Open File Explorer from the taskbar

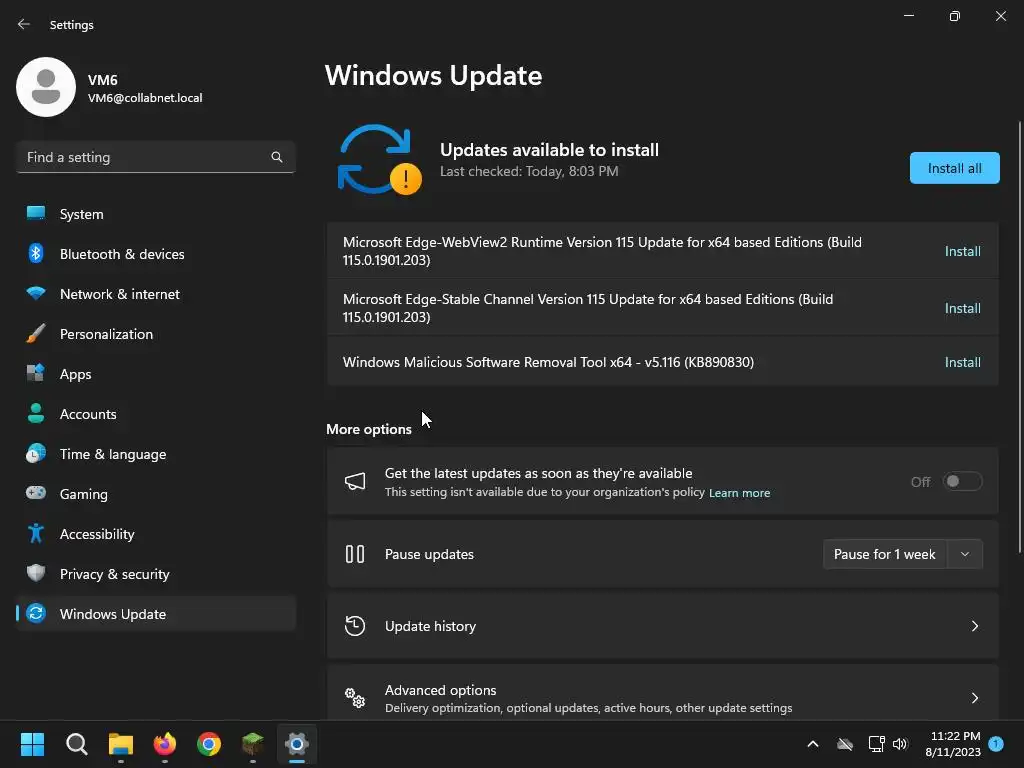[121, 744]
